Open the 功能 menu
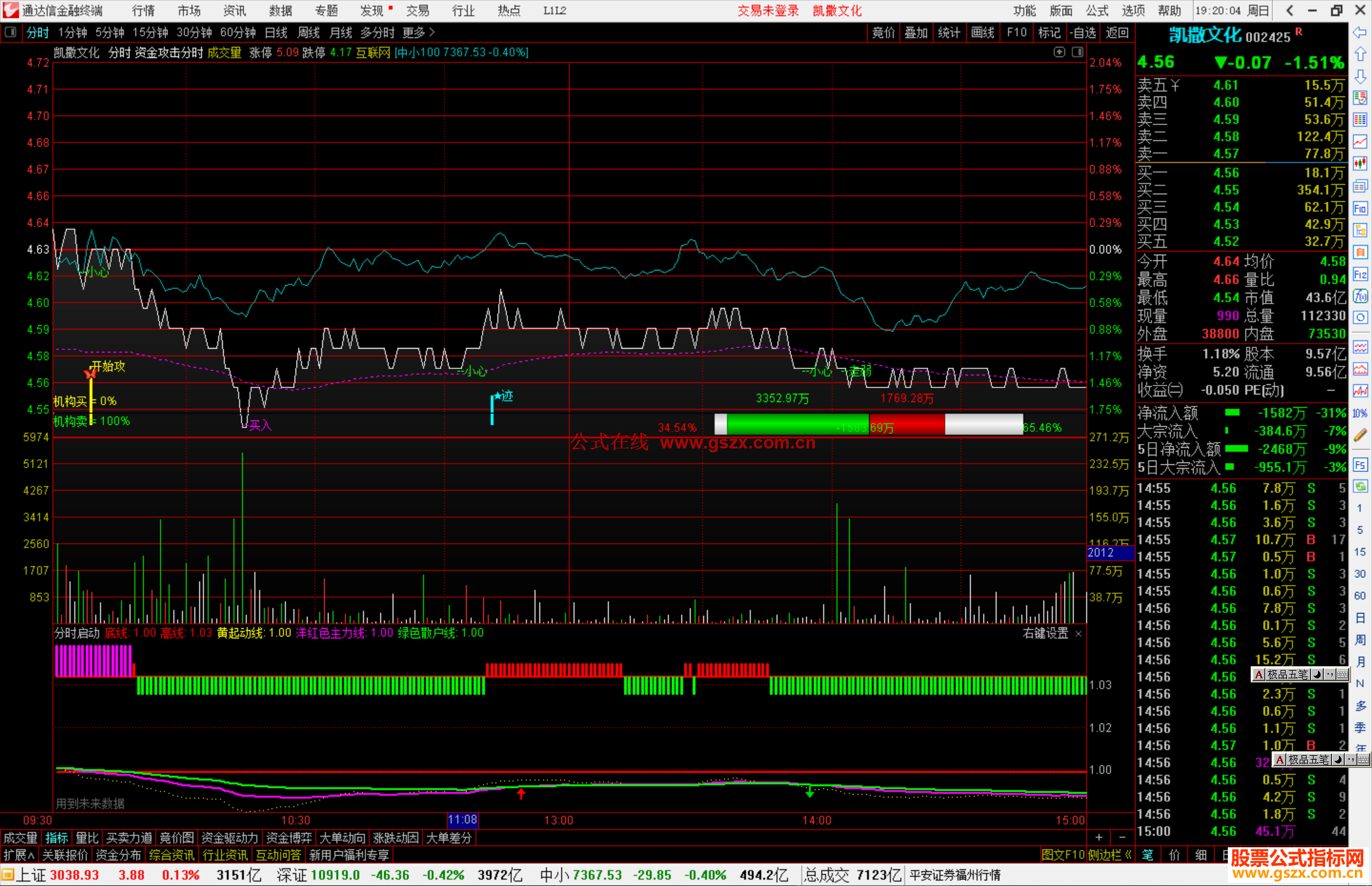 coord(1024,11)
